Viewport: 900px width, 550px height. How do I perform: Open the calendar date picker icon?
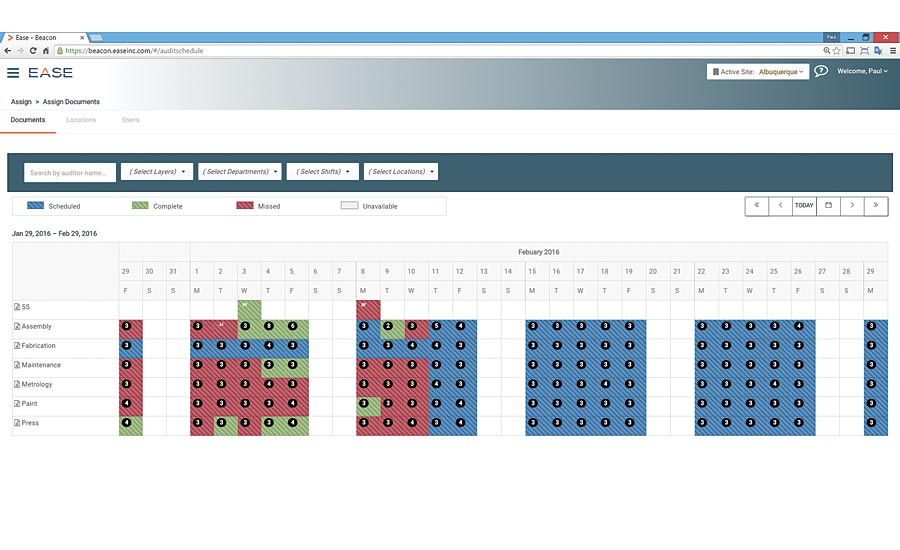tap(828, 206)
